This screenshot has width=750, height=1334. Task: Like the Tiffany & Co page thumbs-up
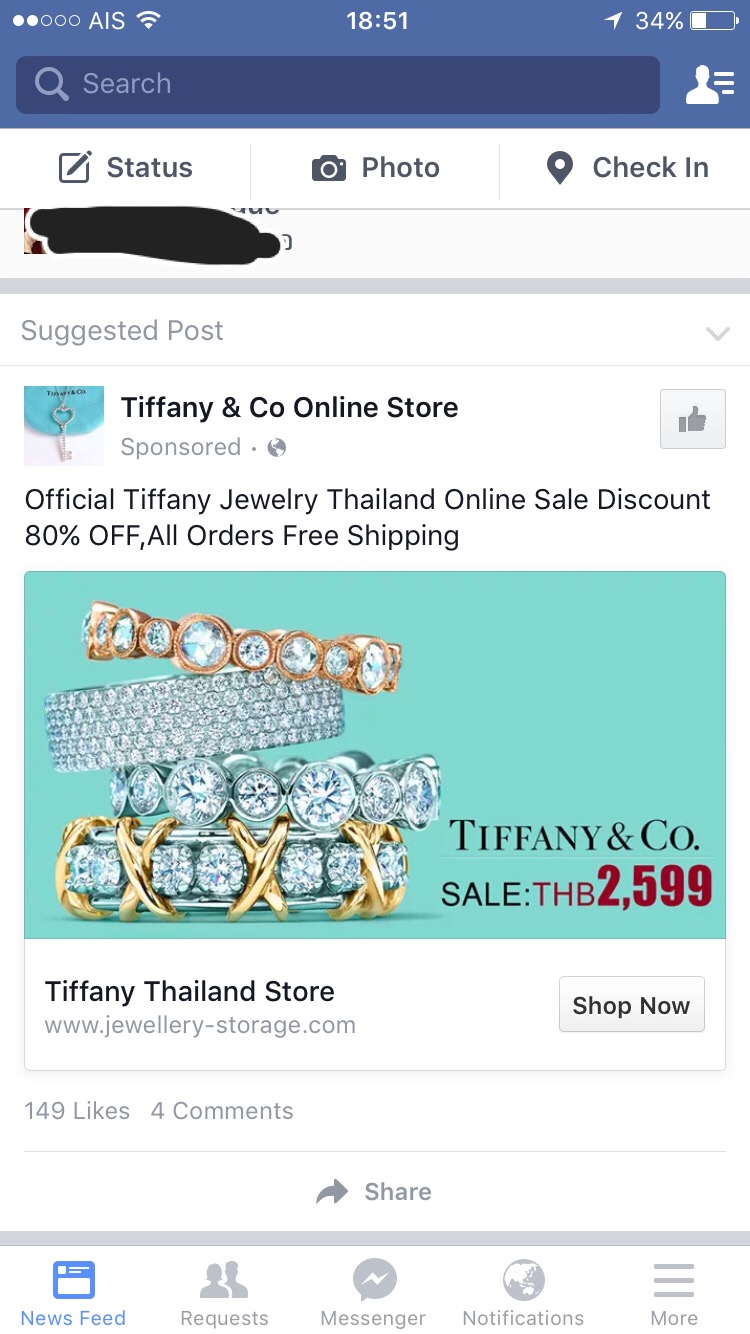(x=693, y=419)
